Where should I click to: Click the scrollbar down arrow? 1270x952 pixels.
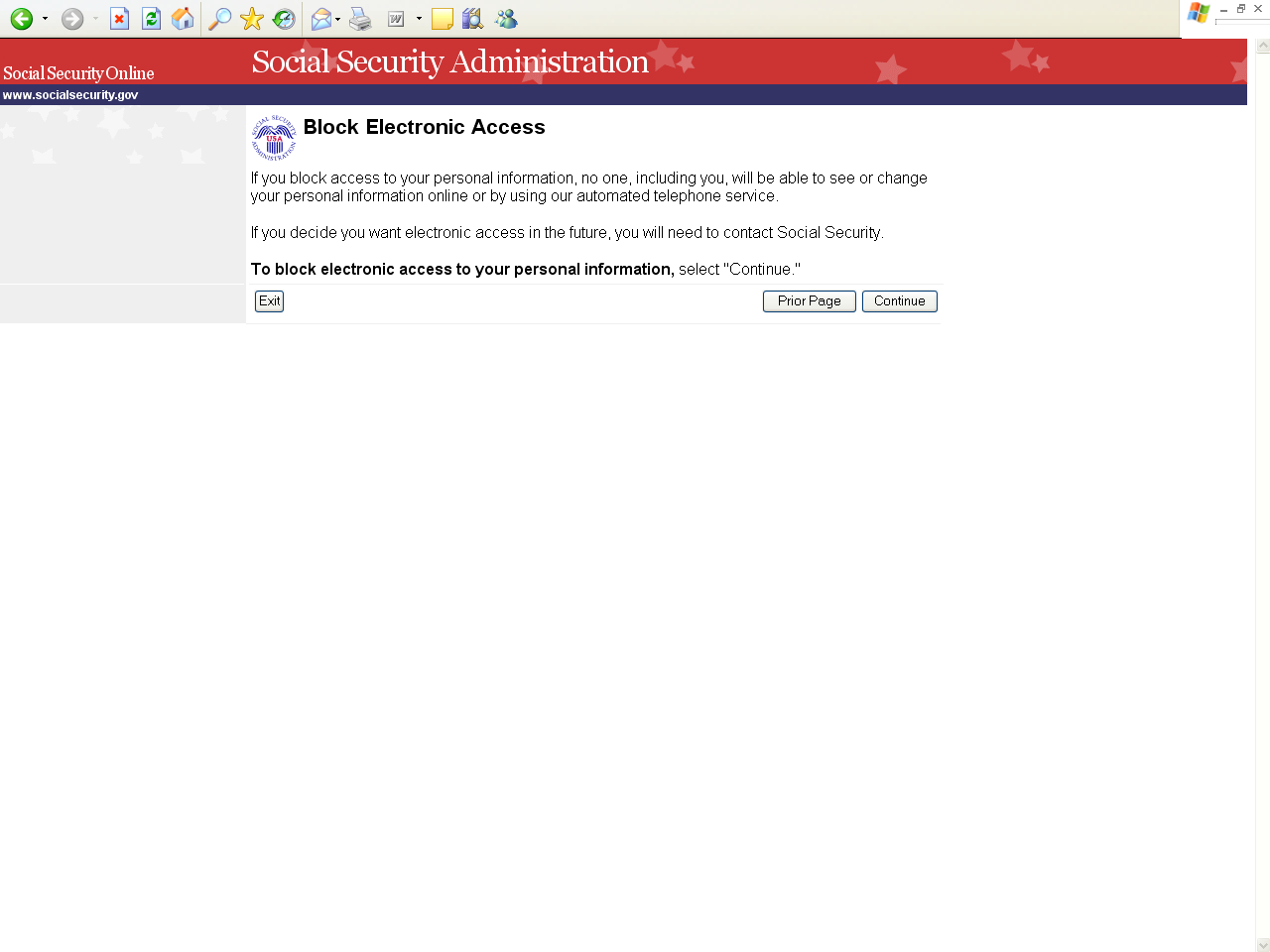tap(1263, 945)
